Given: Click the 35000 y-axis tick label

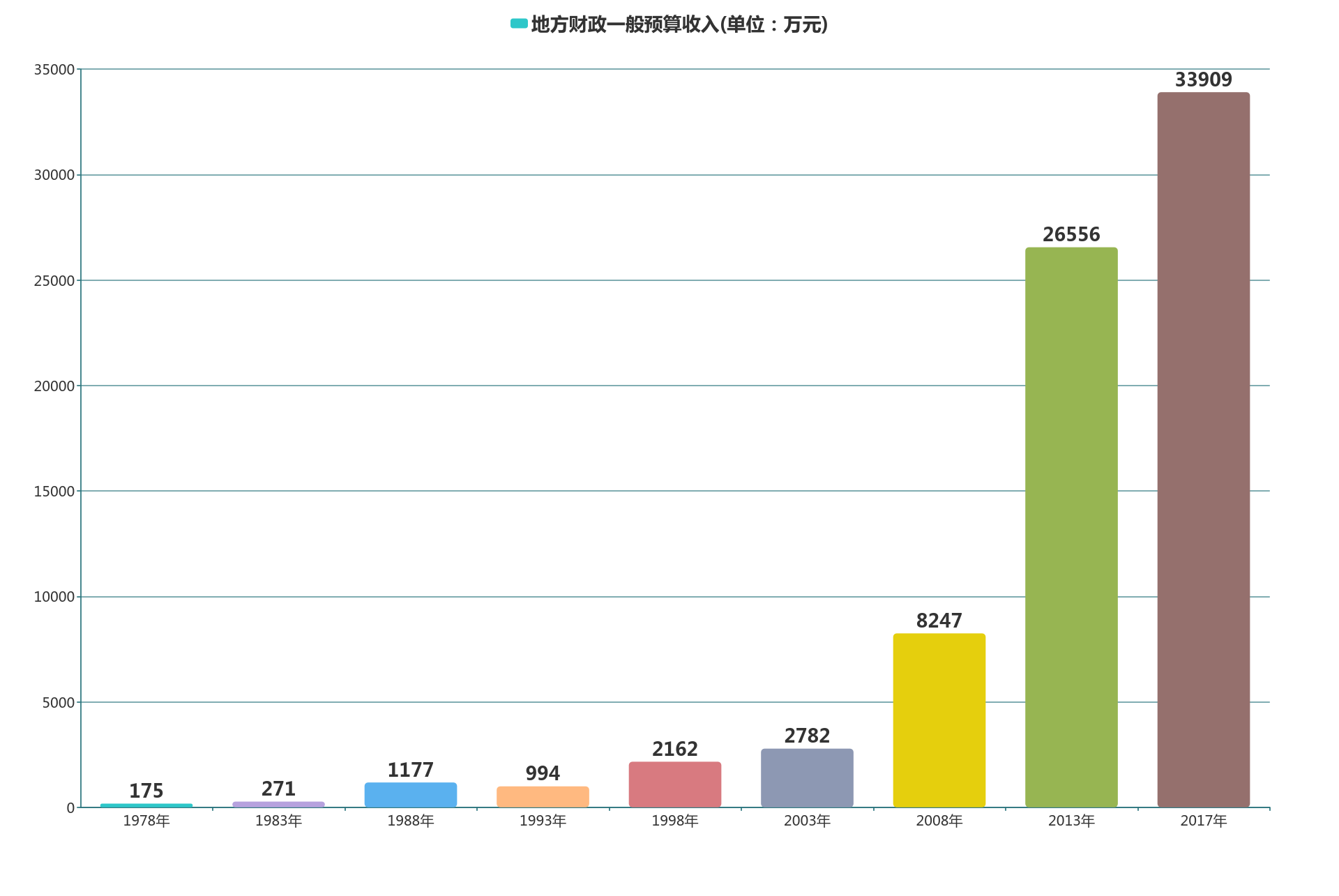Looking at the screenshot, I should tap(54, 70).
